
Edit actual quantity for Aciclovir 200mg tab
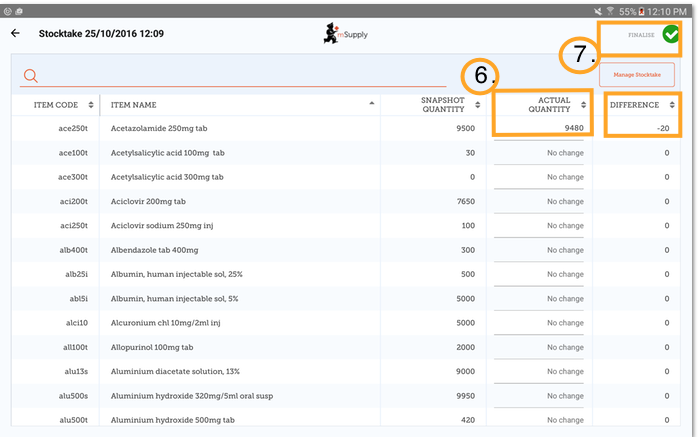click(540, 201)
